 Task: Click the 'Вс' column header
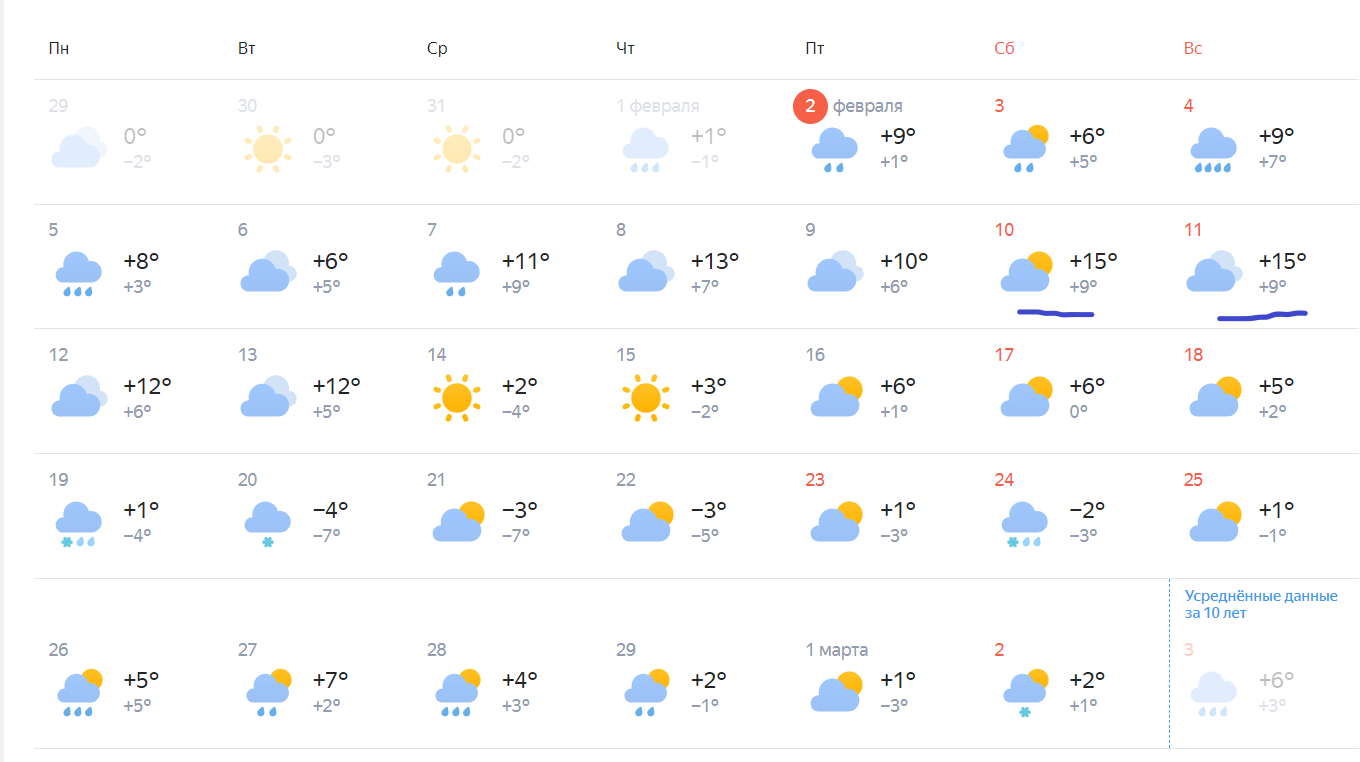point(1193,49)
